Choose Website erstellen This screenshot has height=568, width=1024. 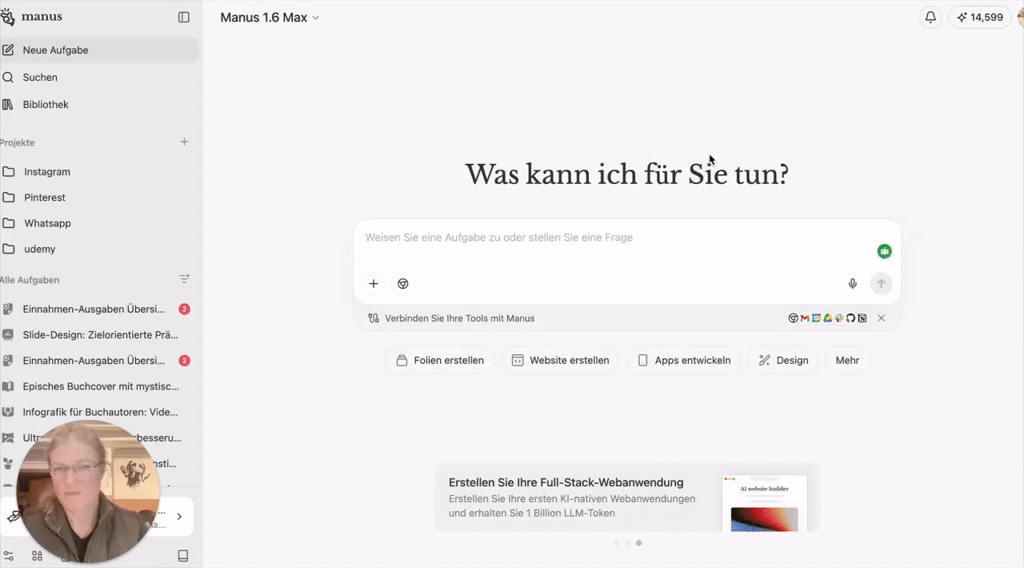click(560, 360)
